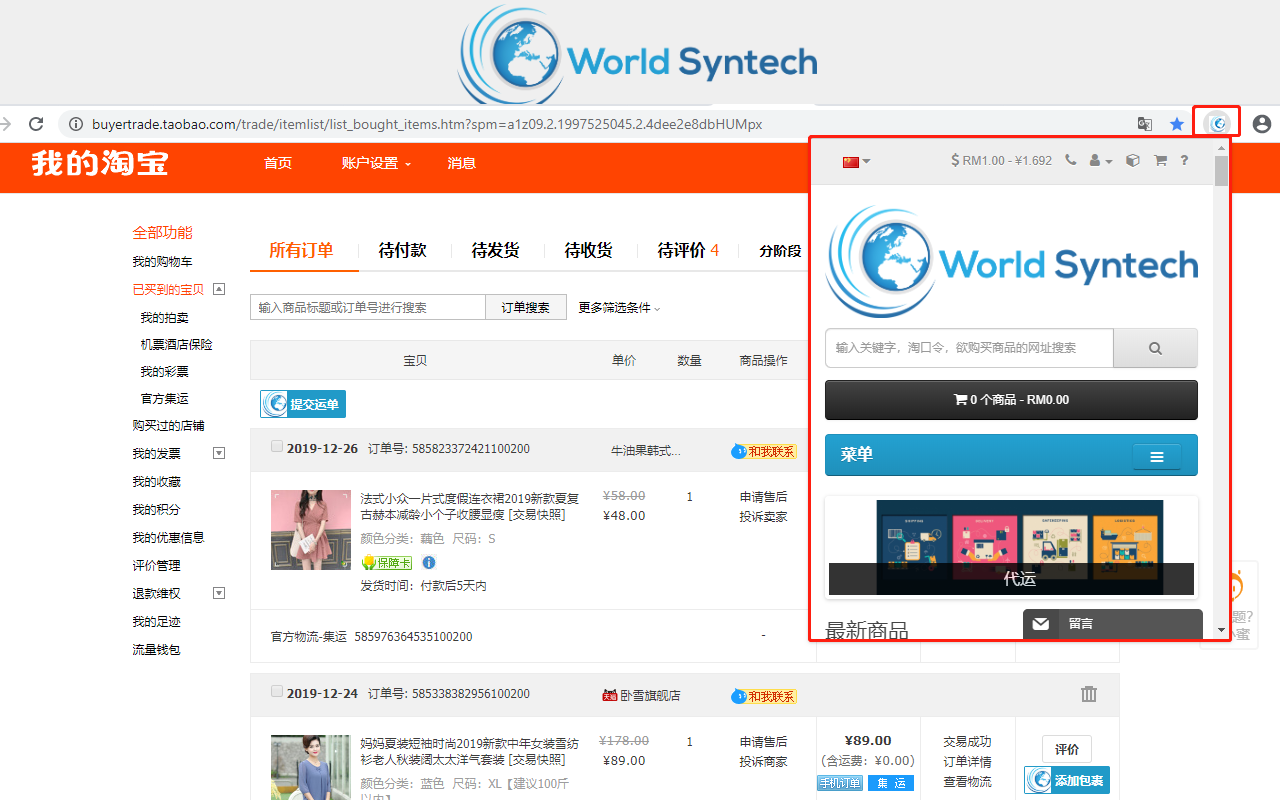Open the World Syntech extension icon
Viewport: 1280px width, 800px height.
[x=1217, y=123]
